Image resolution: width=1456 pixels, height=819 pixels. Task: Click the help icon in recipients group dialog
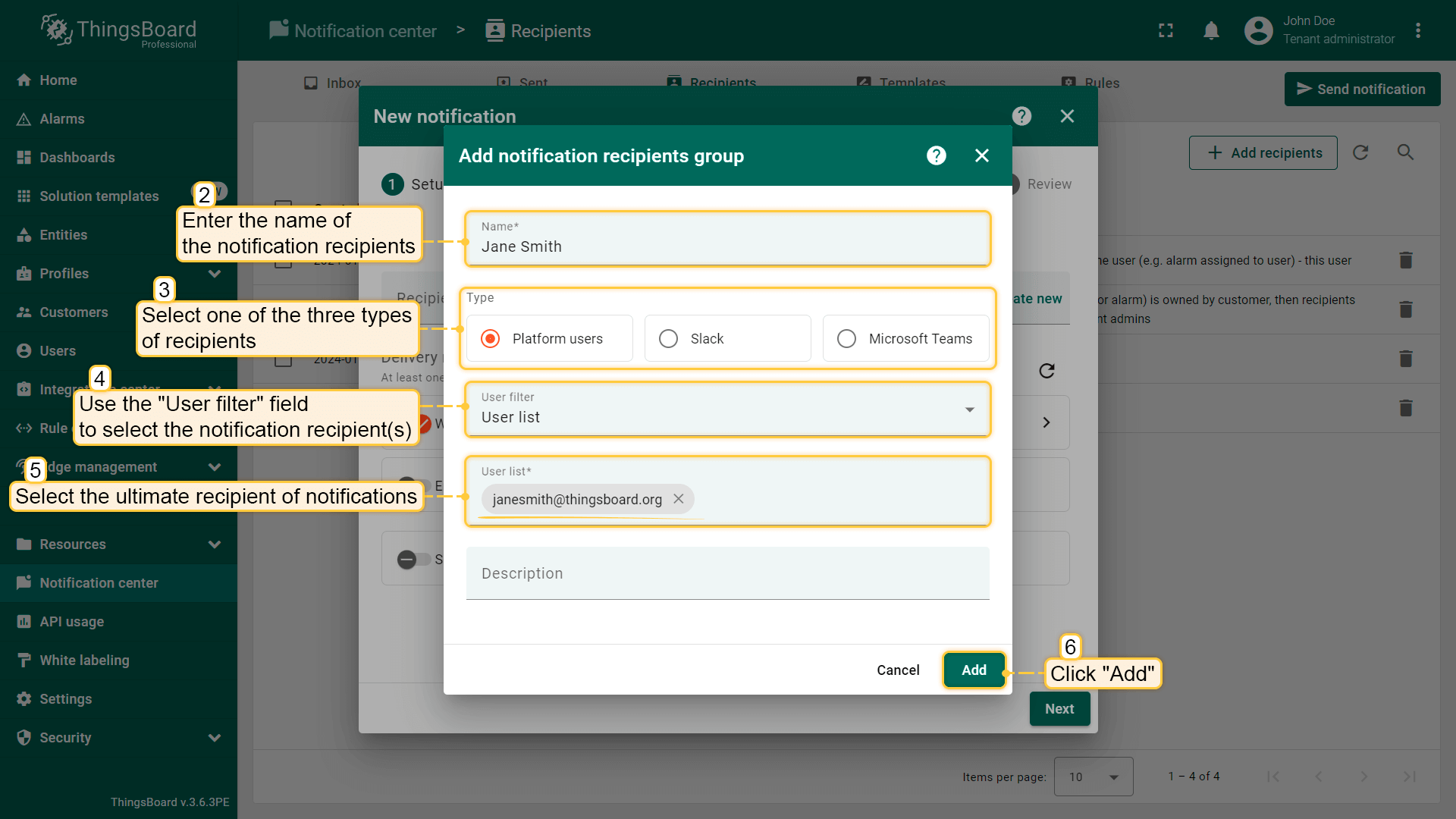click(937, 155)
